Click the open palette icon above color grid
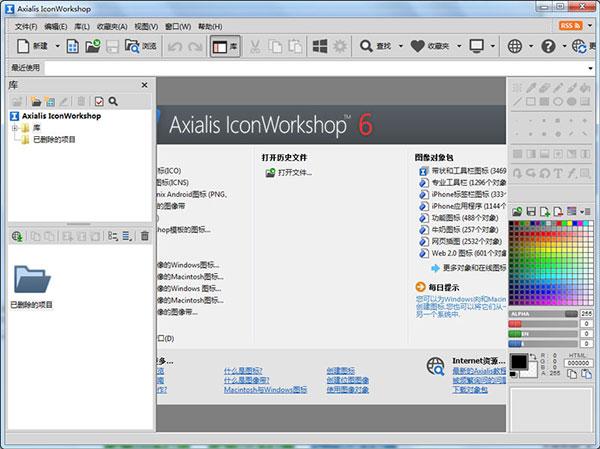 tap(517, 211)
